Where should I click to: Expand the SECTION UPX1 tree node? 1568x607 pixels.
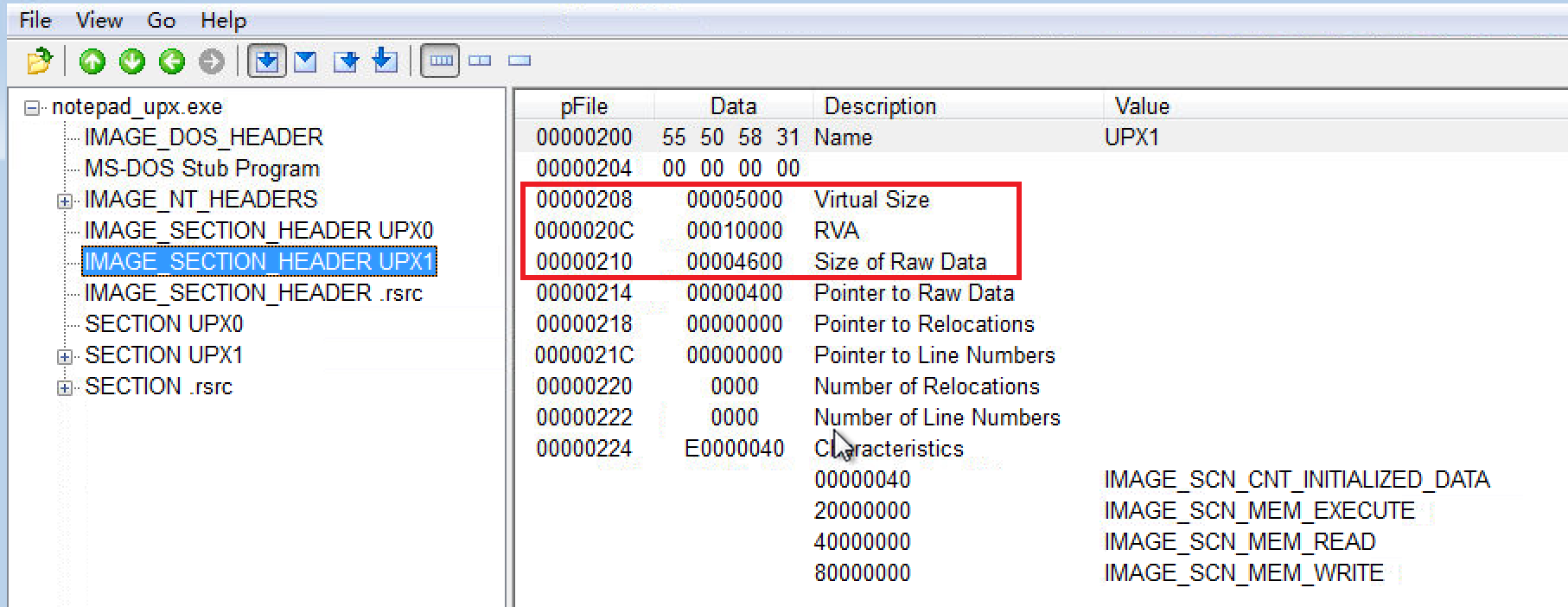pos(65,357)
